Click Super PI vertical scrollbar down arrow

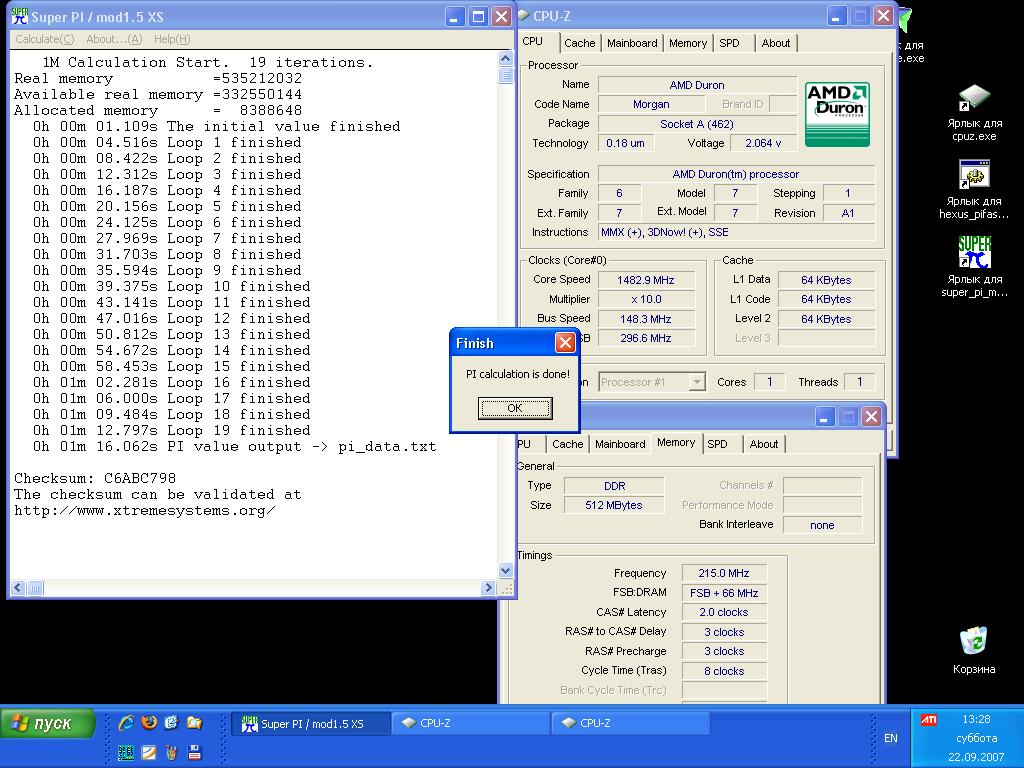coord(505,570)
